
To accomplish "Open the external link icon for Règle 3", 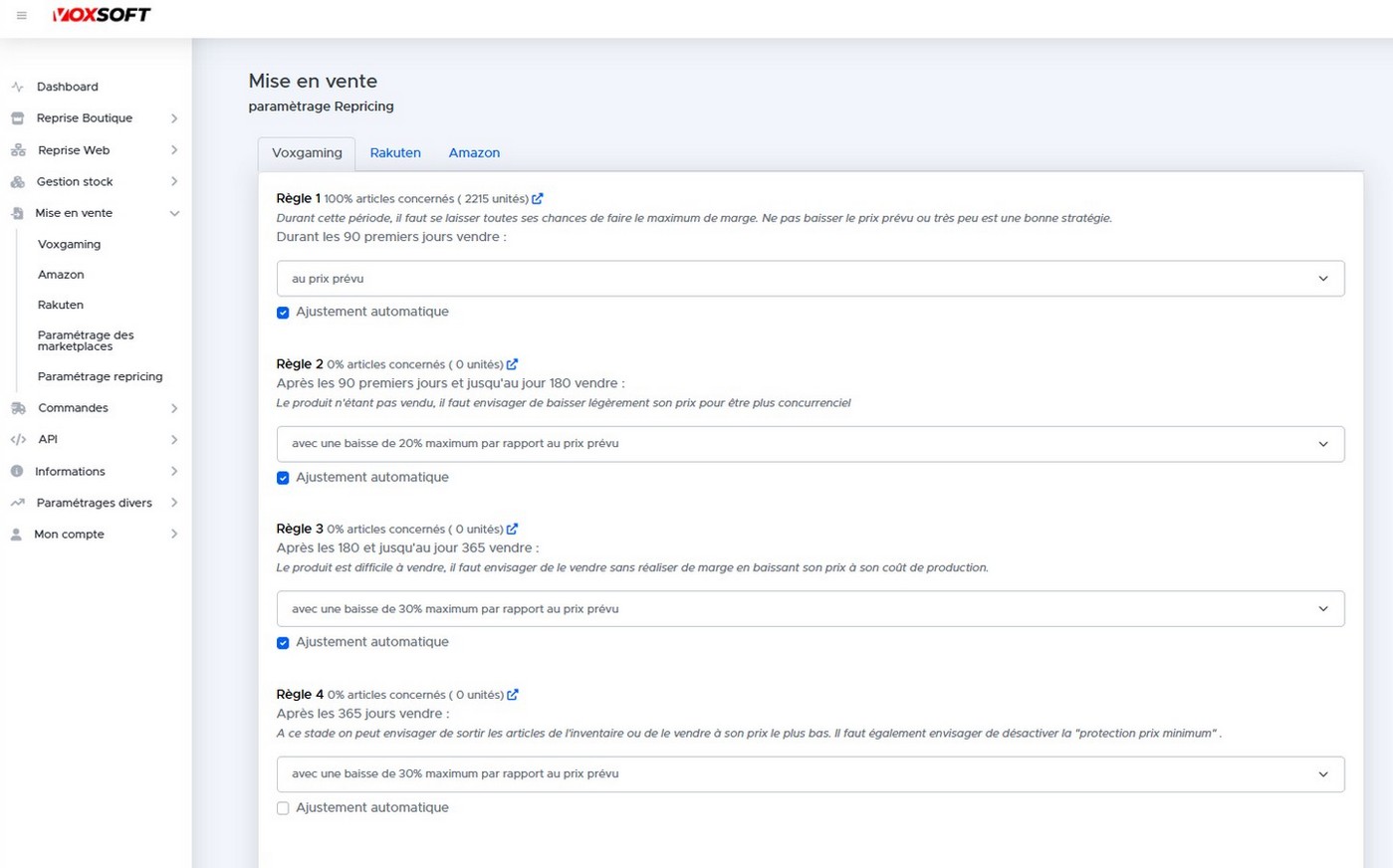I will click(512, 530).
